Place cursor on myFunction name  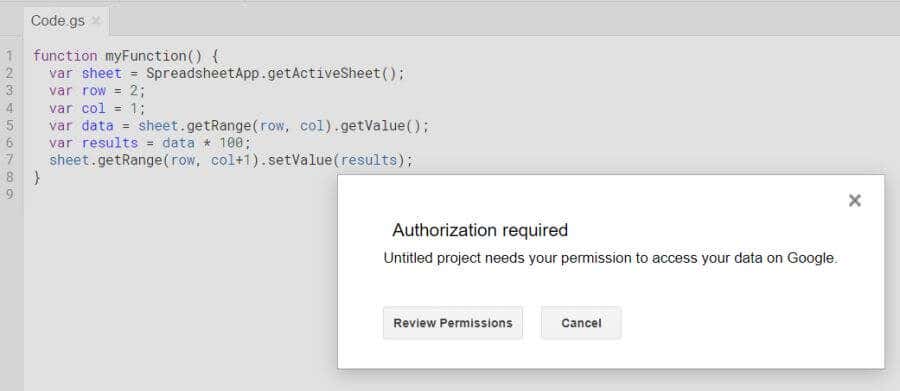click(x=145, y=56)
